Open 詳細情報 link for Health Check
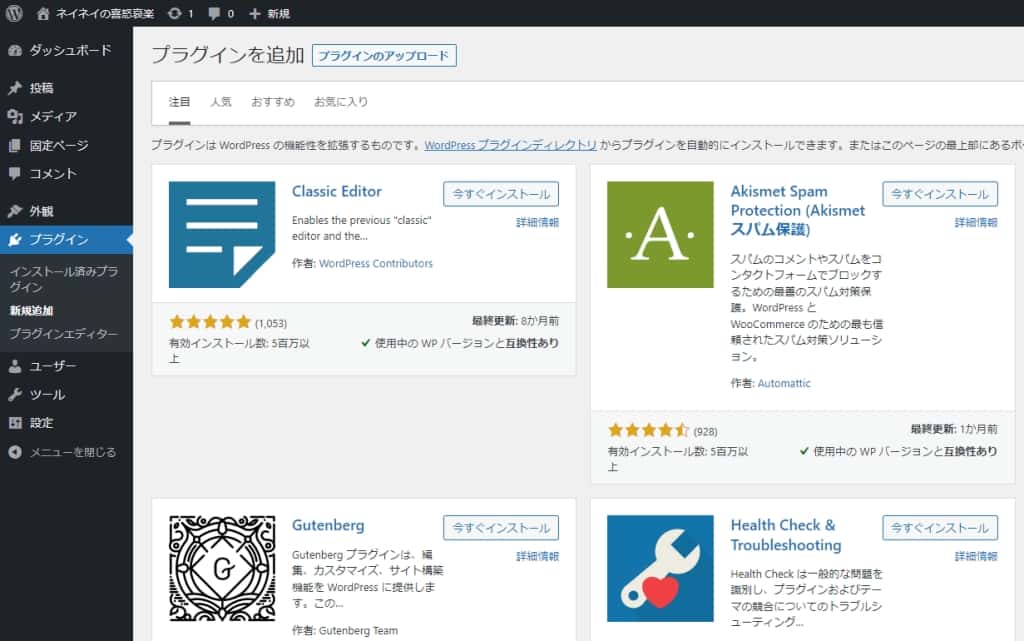This screenshot has width=1024, height=641. tap(976, 556)
